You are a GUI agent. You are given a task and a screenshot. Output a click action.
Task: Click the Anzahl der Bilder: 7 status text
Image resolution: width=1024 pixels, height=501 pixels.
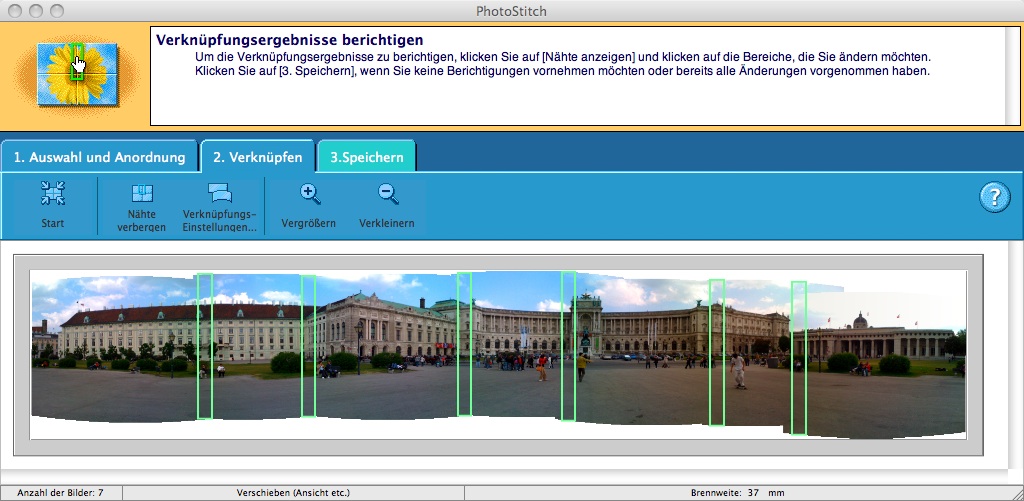point(61,493)
